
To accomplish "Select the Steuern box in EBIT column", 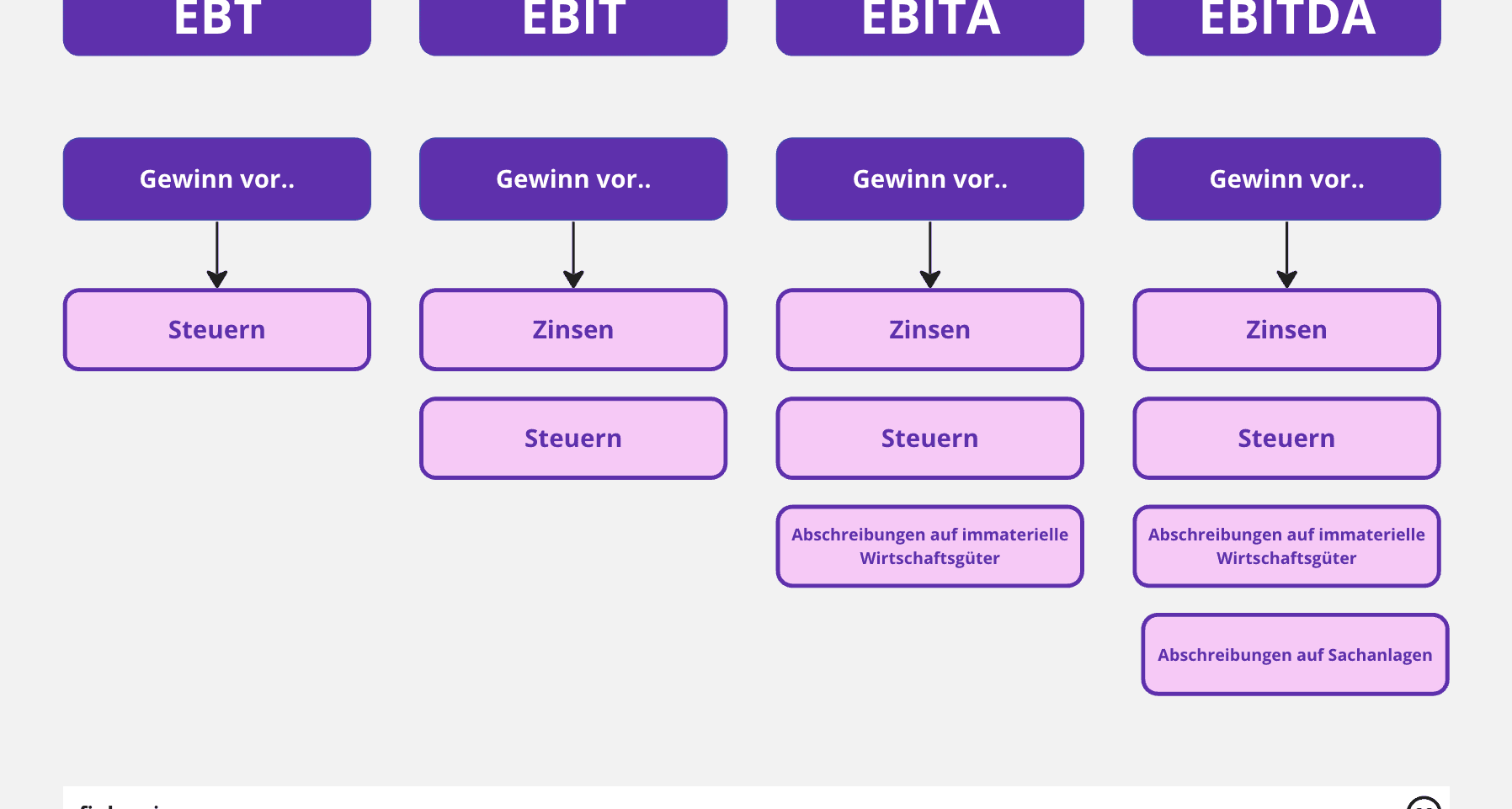I will [573, 439].
